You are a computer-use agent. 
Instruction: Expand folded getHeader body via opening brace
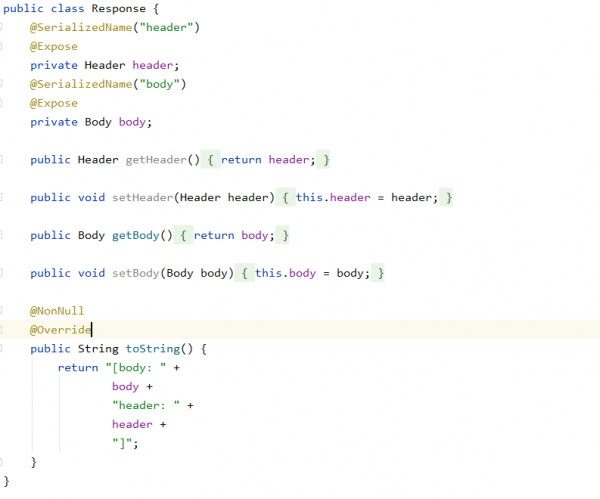(x=210, y=160)
